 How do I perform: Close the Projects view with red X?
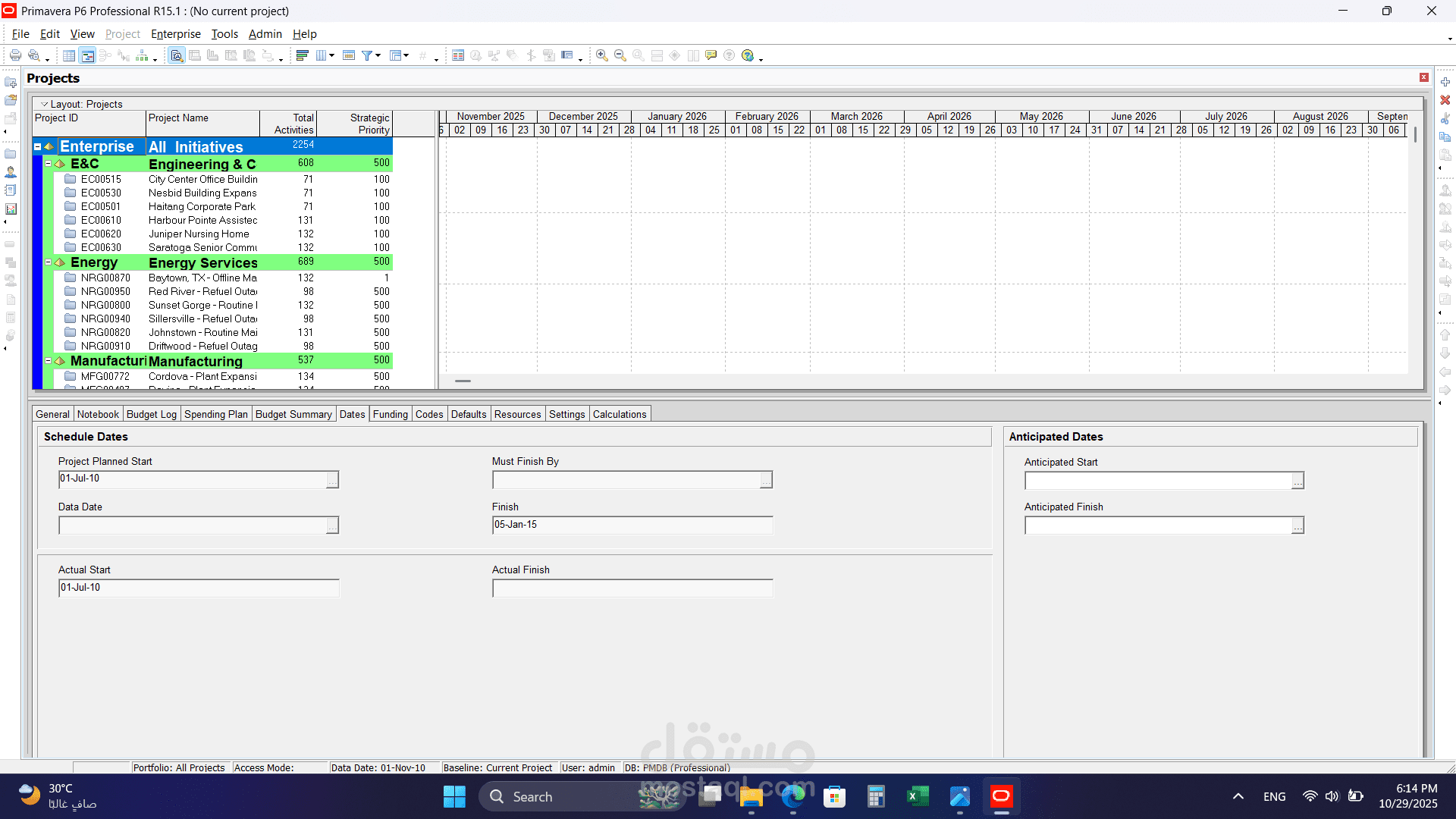point(1424,77)
